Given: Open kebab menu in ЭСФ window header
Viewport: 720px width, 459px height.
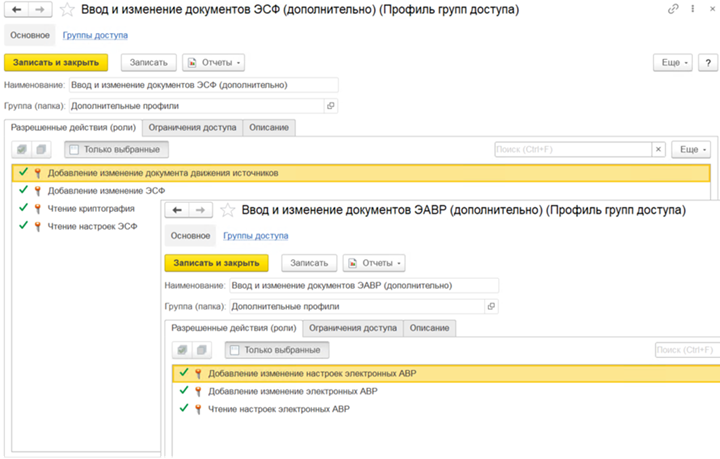Looking at the screenshot, I should pos(692,9).
